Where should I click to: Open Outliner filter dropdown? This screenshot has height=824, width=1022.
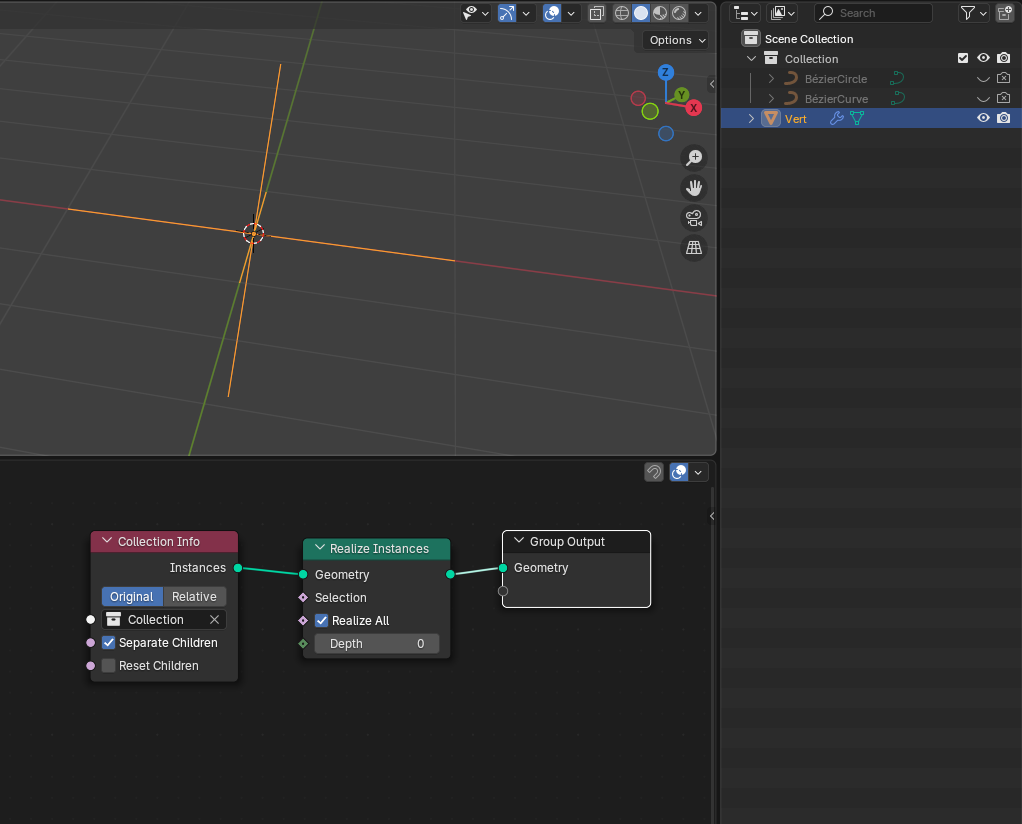click(974, 13)
